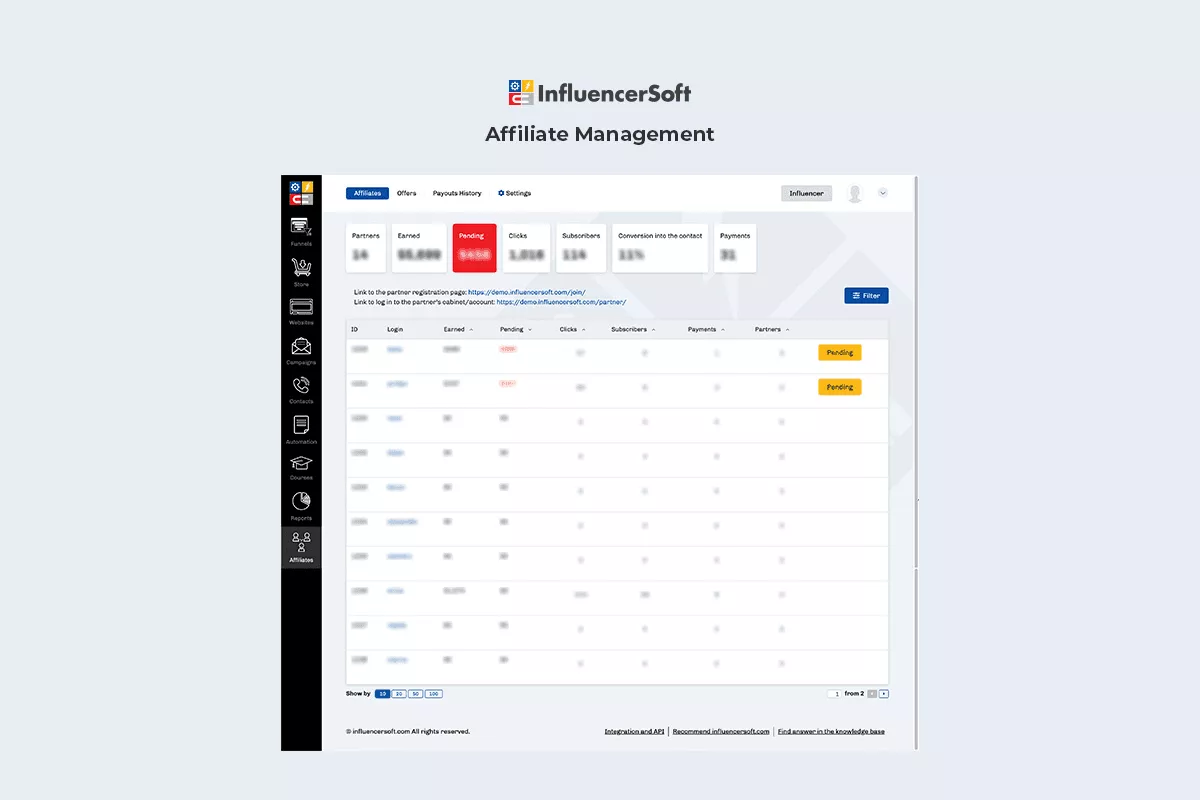The image size is (1200, 800).
Task: Go to next page arrow
Action: click(884, 694)
